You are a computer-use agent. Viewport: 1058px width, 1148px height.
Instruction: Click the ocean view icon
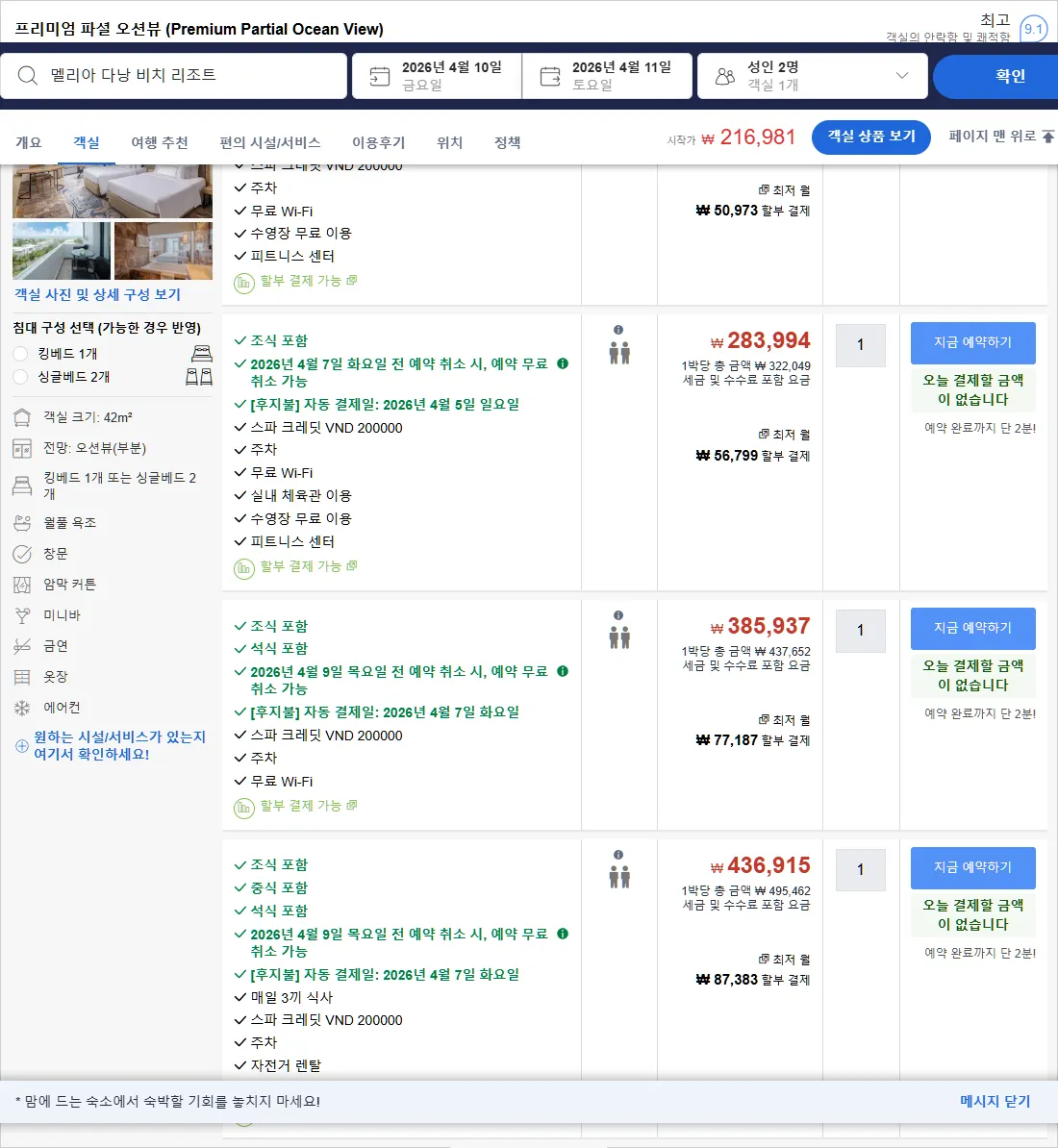tap(22, 448)
